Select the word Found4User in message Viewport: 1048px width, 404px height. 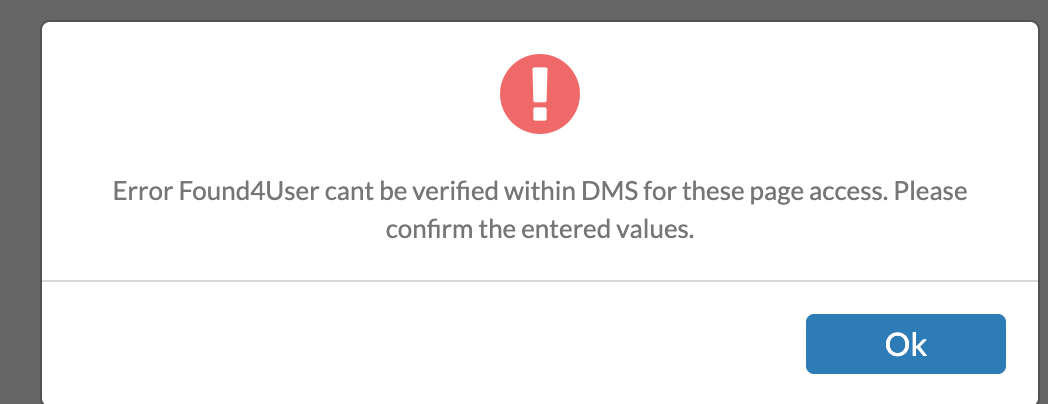[x=249, y=192]
